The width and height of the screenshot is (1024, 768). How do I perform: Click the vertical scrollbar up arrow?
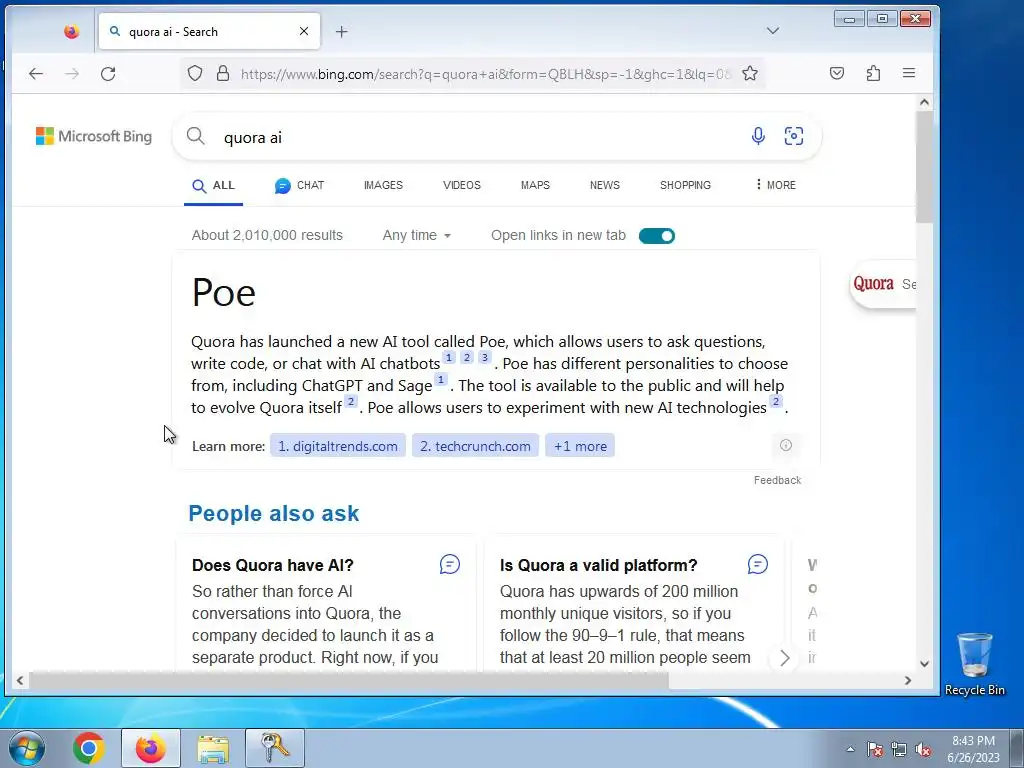click(923, 103)
